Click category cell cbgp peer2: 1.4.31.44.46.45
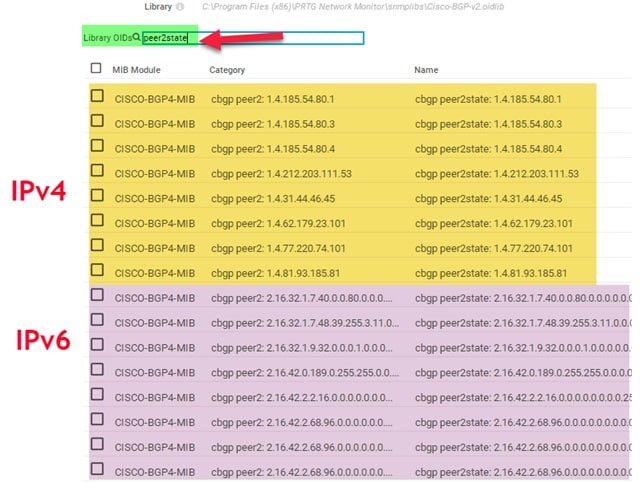 (x=273, y=199)
